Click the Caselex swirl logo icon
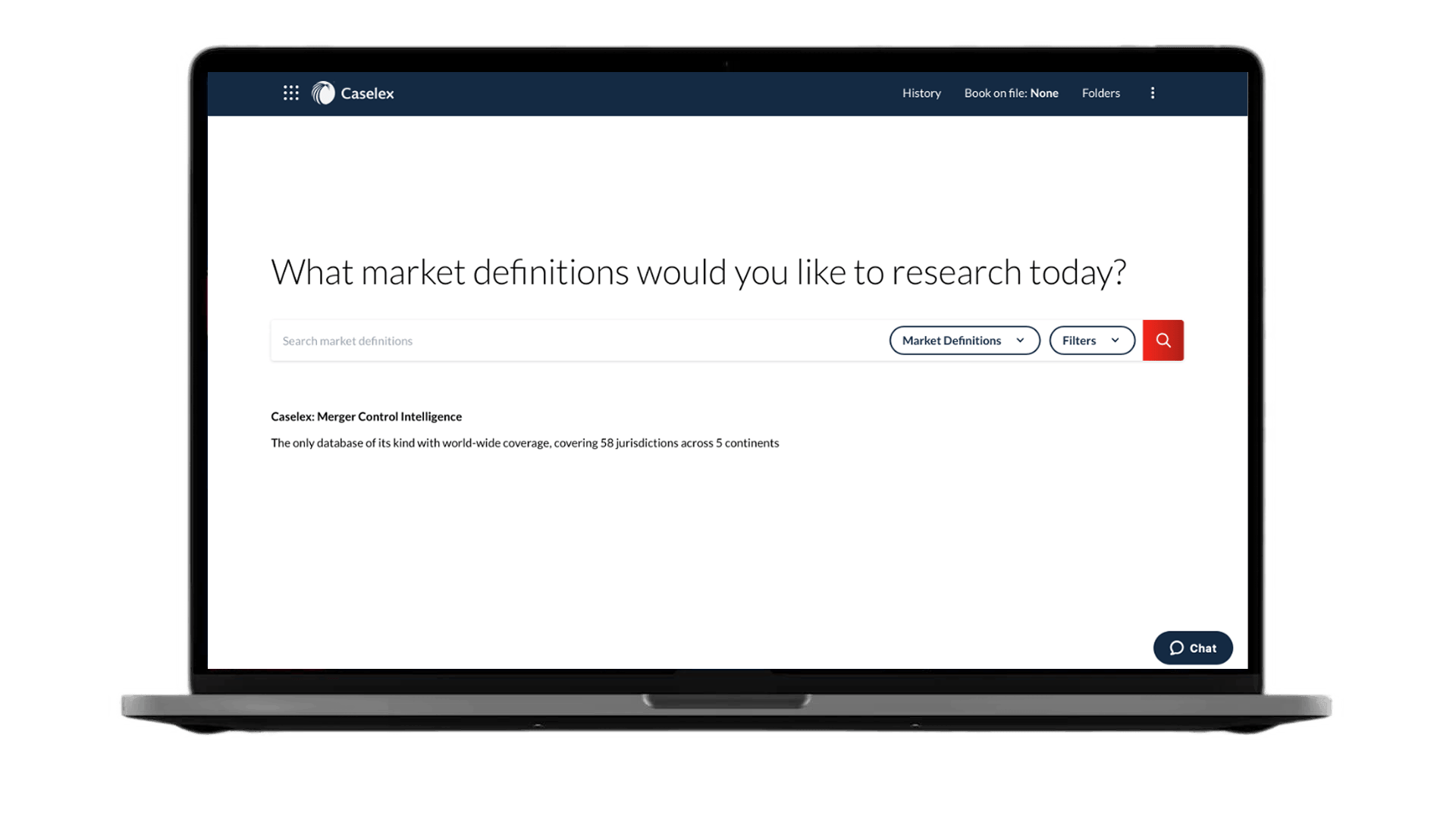The height and width of the screenshot is (819, 1456). pos(323,93)
